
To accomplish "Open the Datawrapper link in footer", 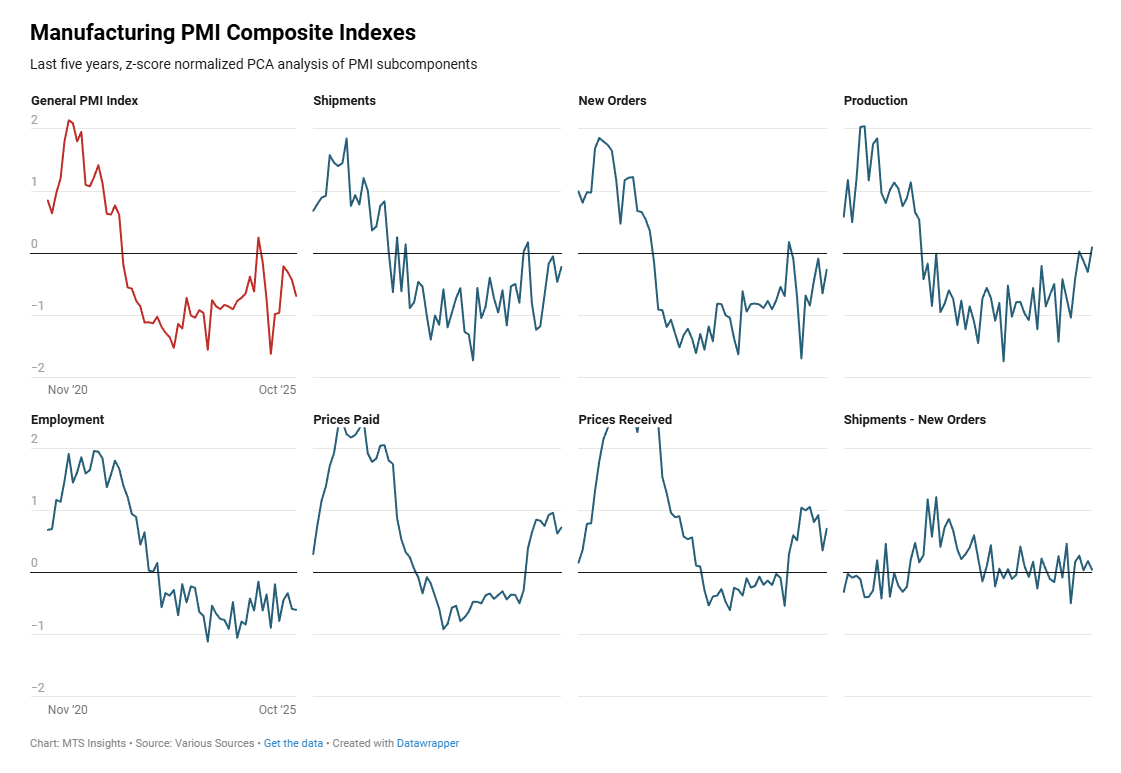I will coord(428,743).
